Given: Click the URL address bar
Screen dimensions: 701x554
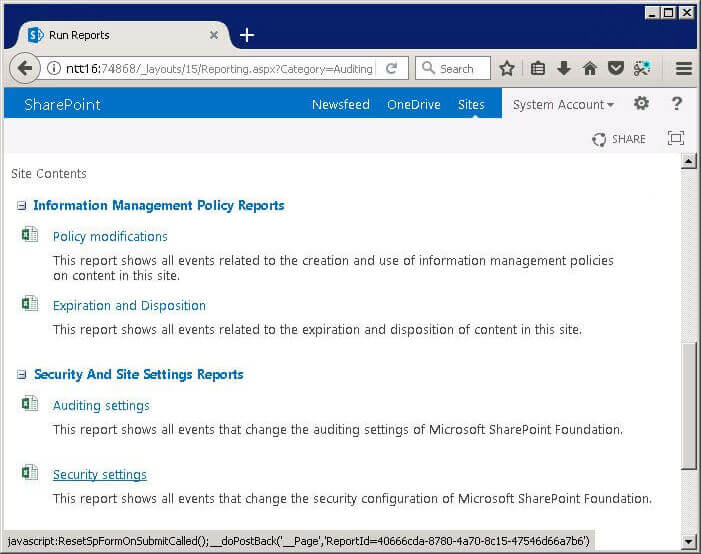Looking at the screenshot, I should [x=219, y=68].
